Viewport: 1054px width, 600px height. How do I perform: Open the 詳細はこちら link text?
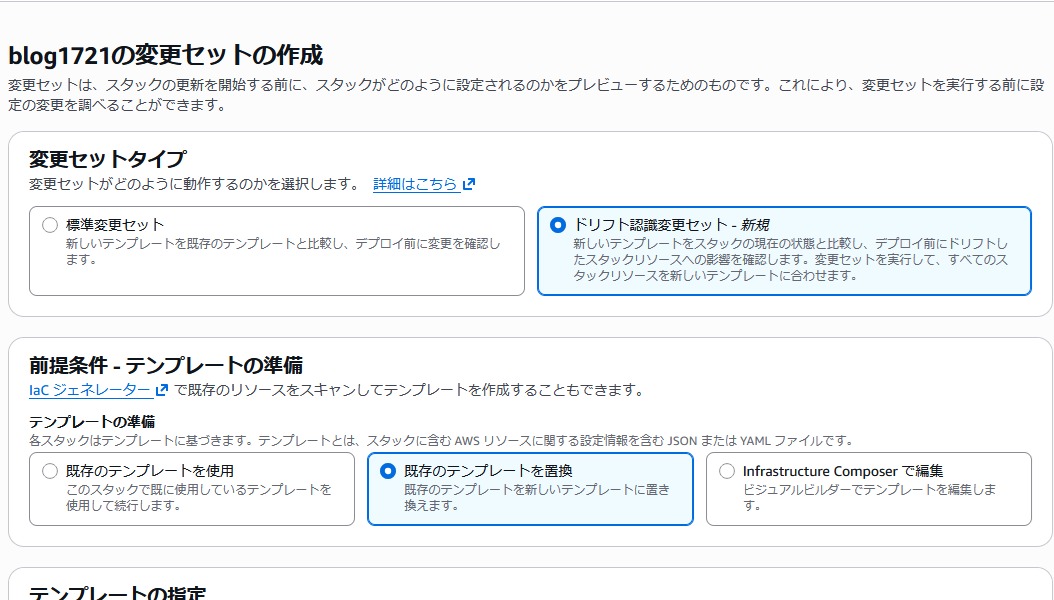(415, 184)
